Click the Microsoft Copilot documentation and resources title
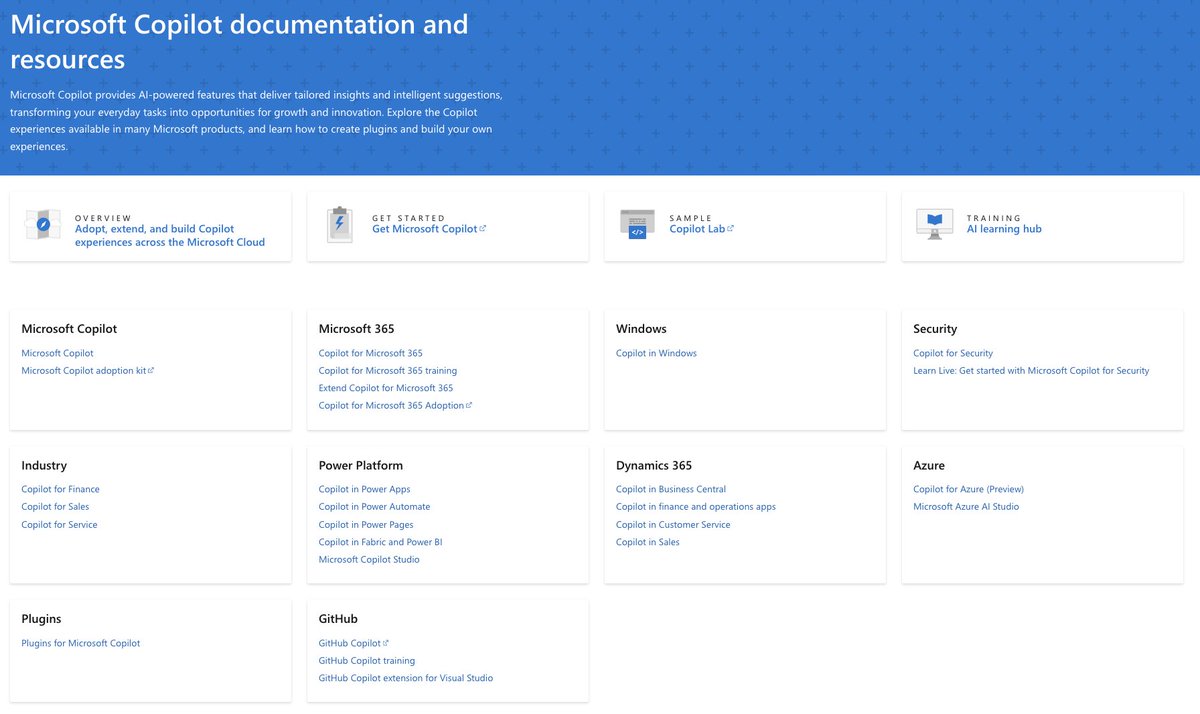Viewport: 1200px width, 714px height. [x=239, y=41]
